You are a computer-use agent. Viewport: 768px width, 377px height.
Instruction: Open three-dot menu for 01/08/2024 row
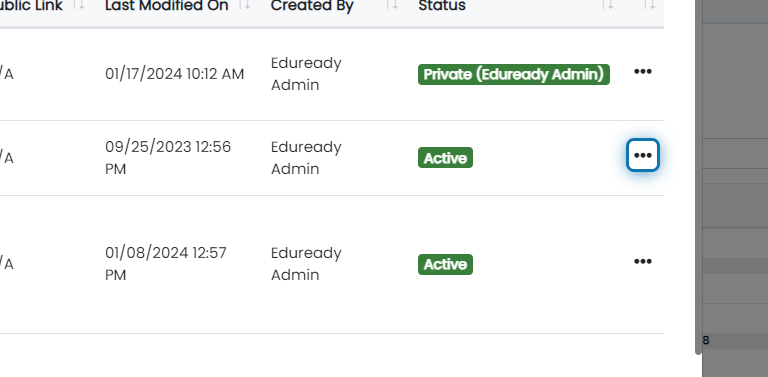[643, 261]
